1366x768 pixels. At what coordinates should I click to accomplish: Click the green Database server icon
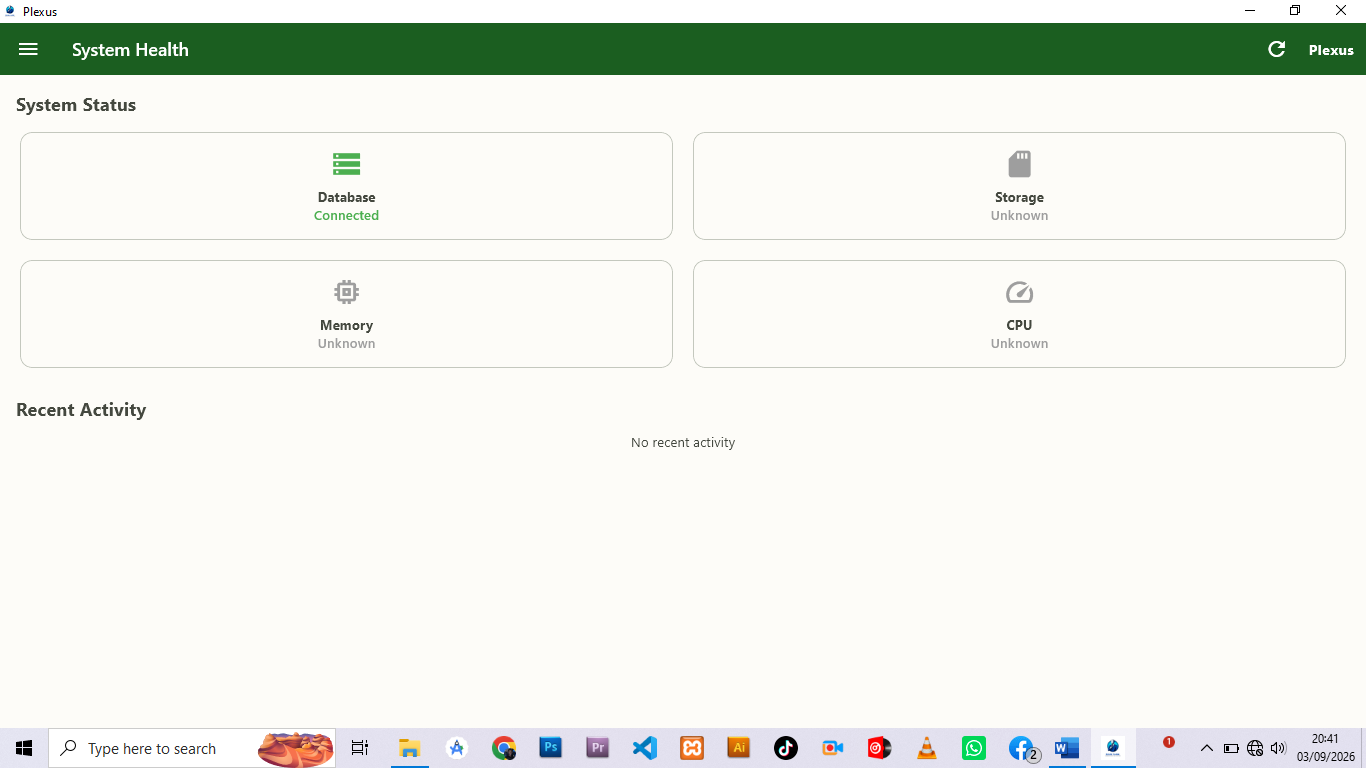(x=346, y=164)
